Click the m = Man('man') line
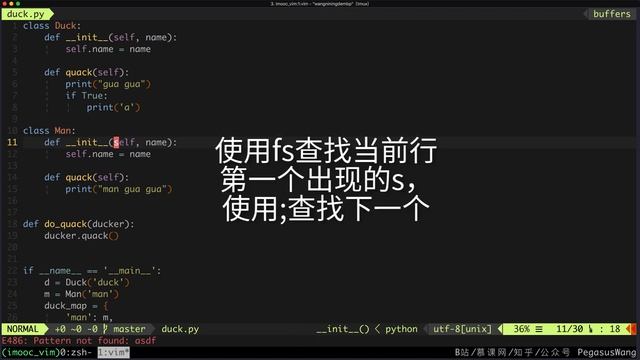Screen dimensions: 640x360 81,294
